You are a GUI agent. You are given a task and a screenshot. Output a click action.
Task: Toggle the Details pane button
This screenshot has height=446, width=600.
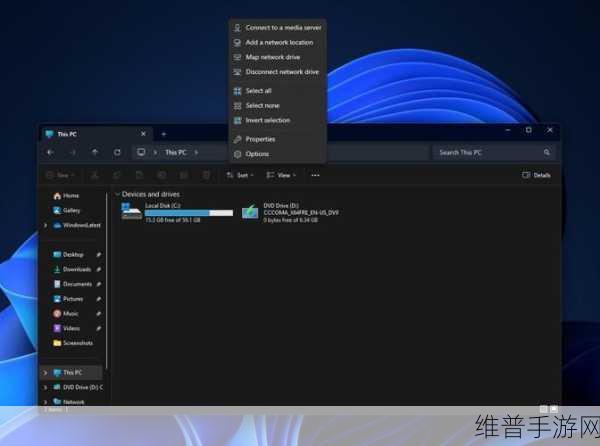pyautogui.click(x=536, y=175)
